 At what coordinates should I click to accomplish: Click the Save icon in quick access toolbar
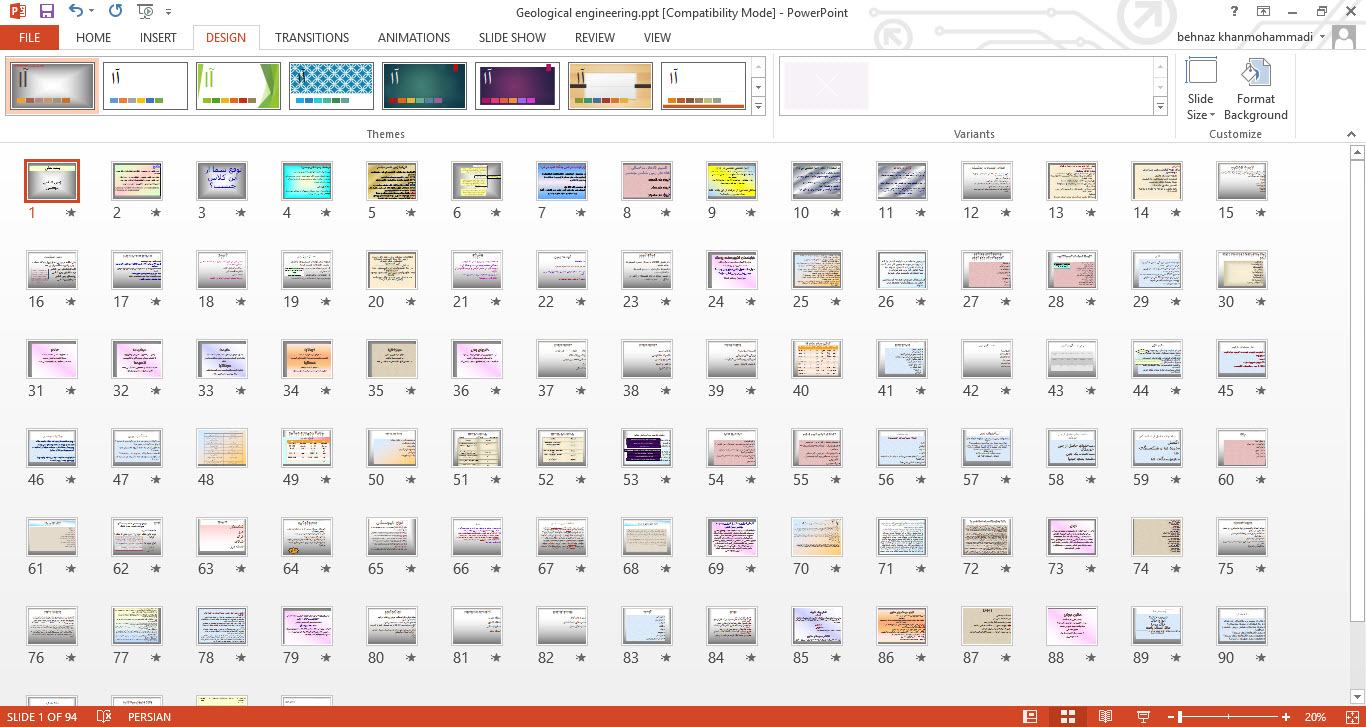[x=46, y=12]
